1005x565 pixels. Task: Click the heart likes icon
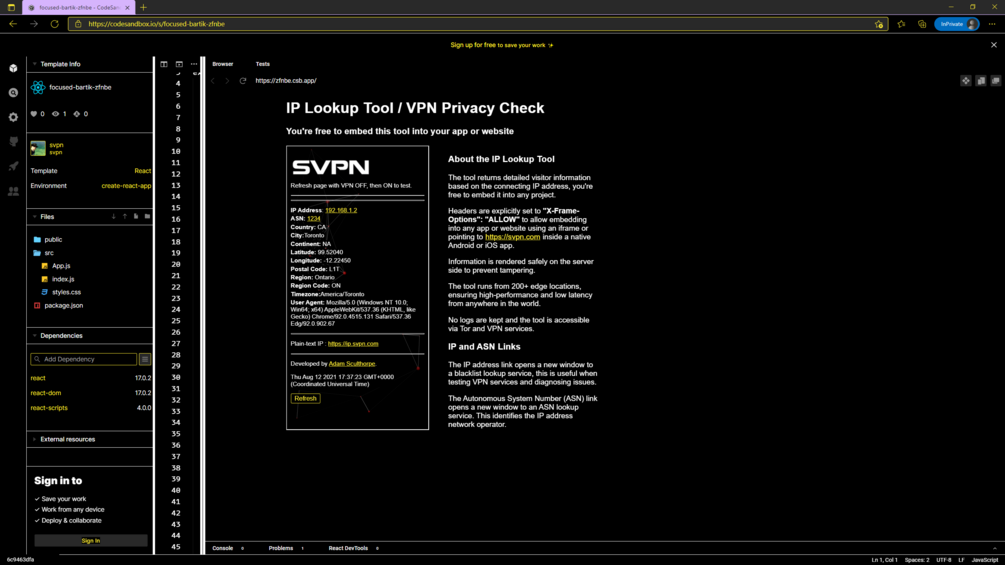pyautogui.click(x=34, y=114)
